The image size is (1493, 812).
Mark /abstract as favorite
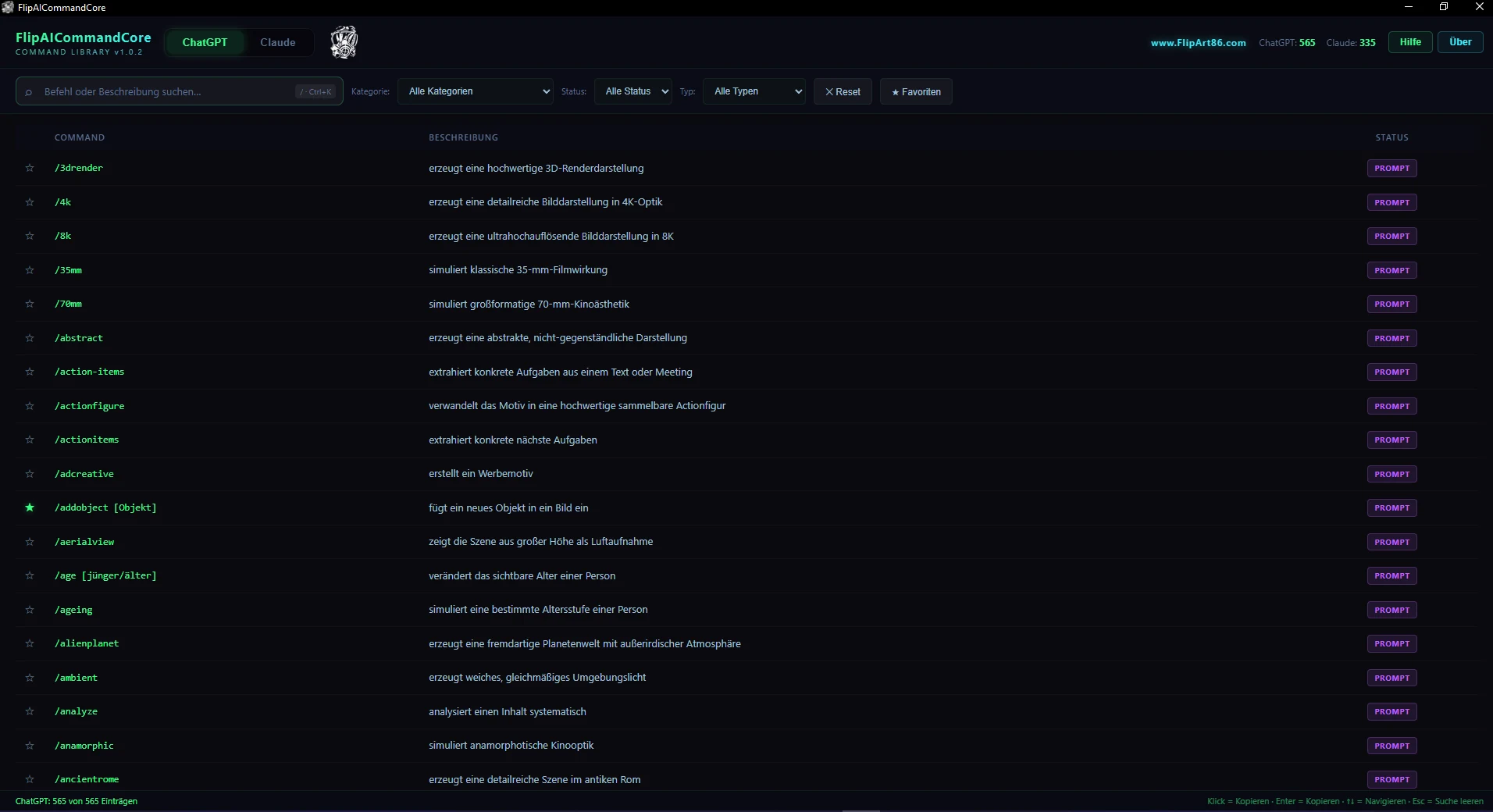click(30, 338)
